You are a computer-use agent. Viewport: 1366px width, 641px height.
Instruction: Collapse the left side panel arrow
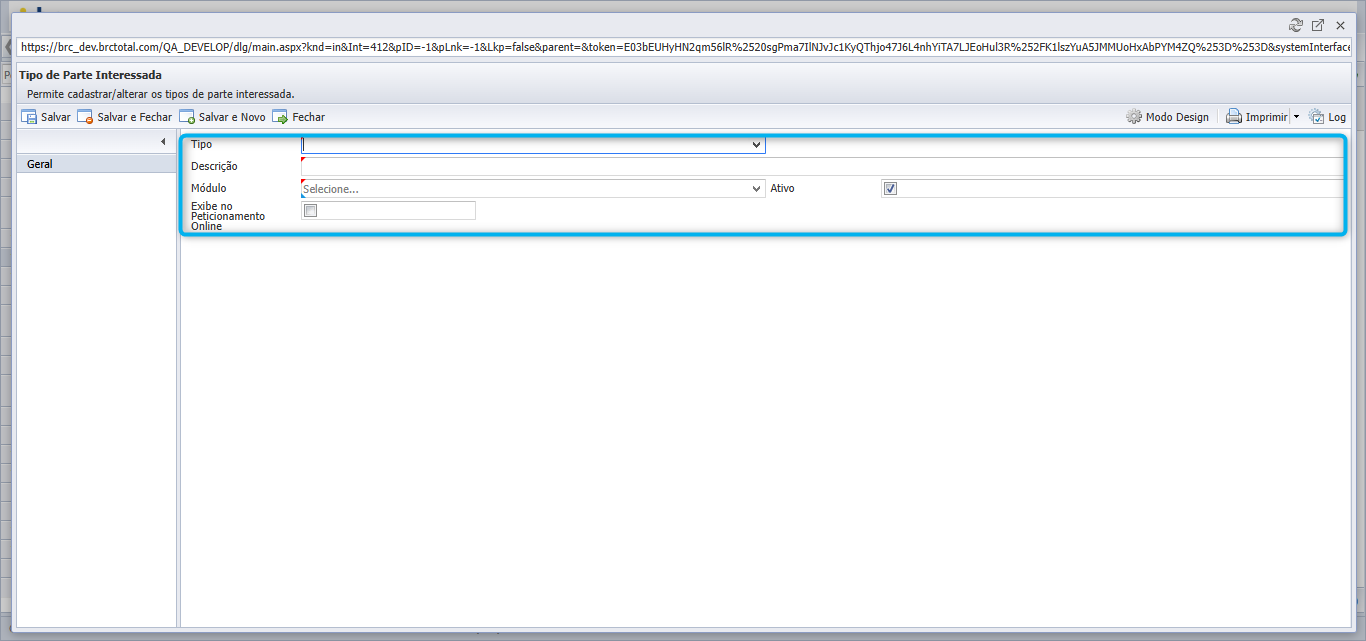(163, 142)
